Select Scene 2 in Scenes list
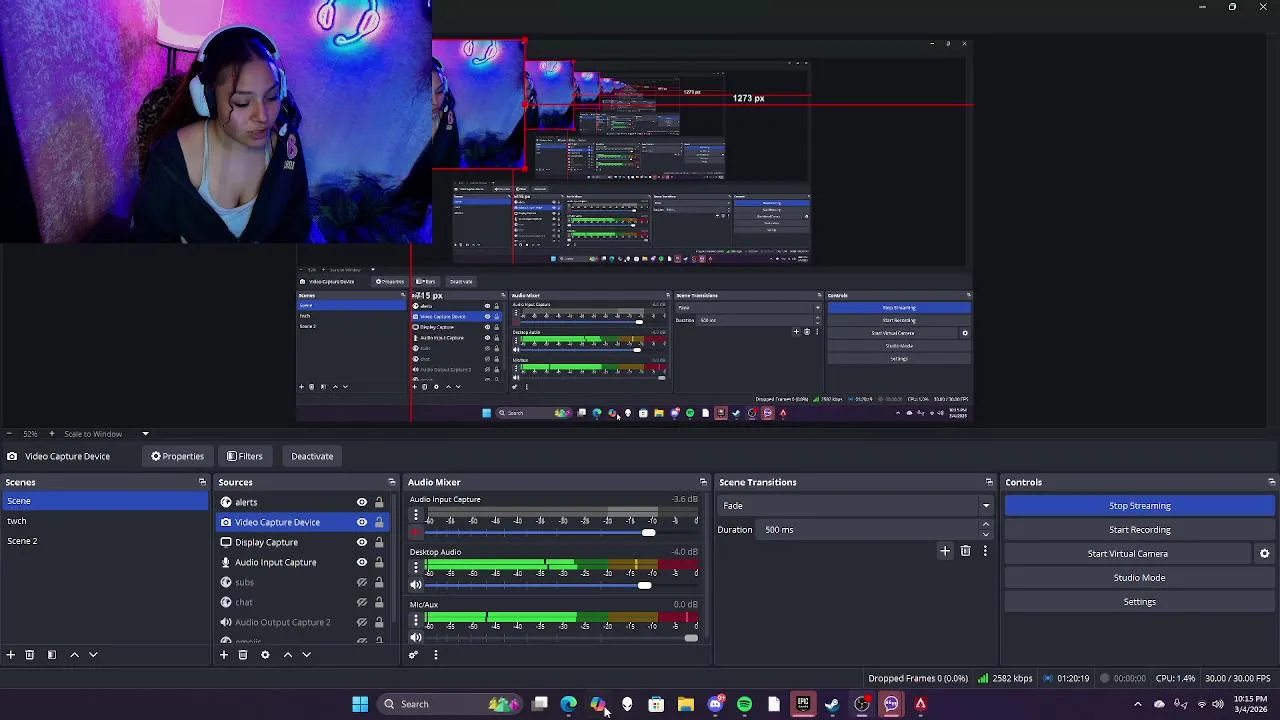Image resolution: width=1280 pixels, height=720 pixels. [104, 541]
